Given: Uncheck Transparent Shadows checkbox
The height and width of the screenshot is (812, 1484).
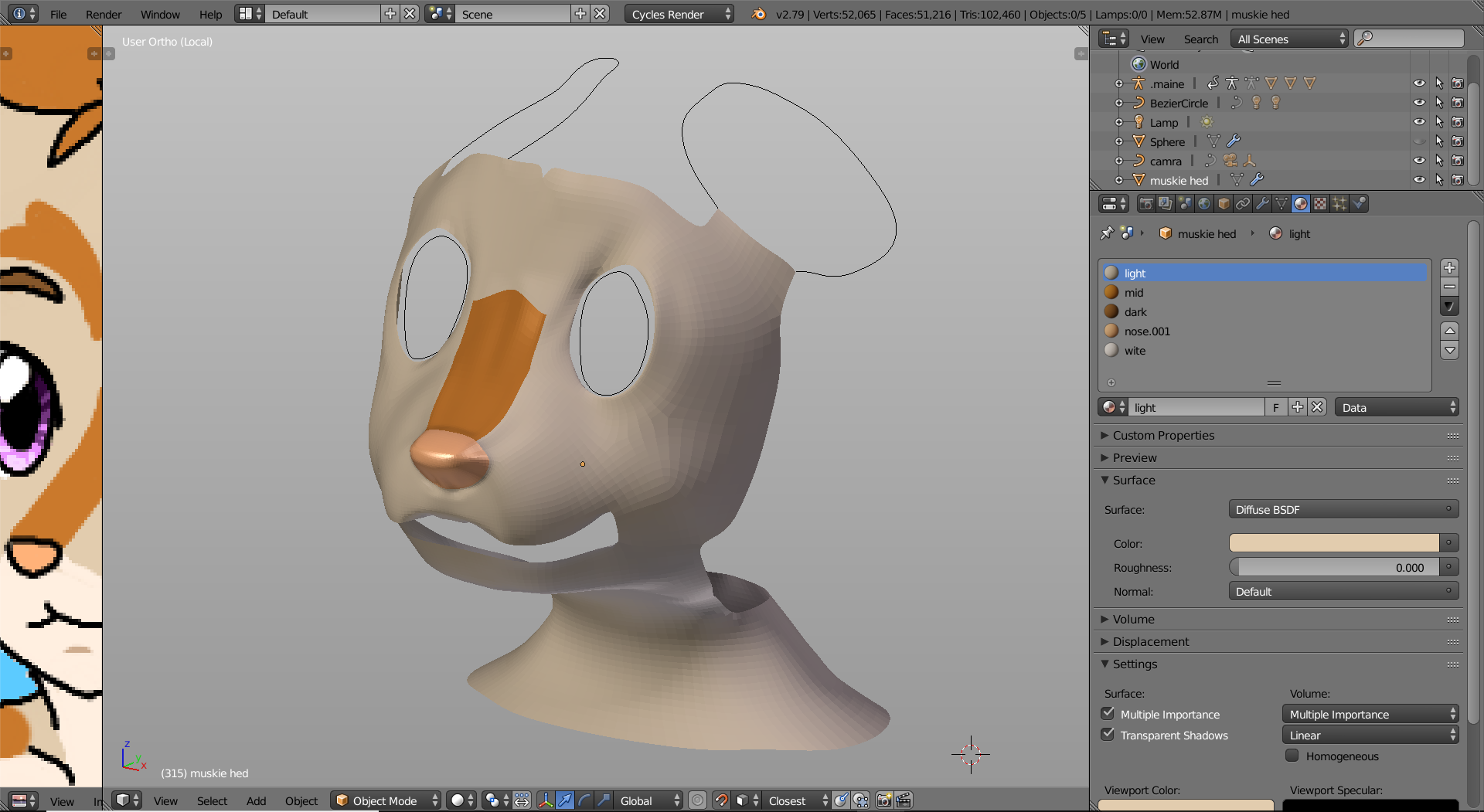Looking at the screenshot, I should [1108, 735].
